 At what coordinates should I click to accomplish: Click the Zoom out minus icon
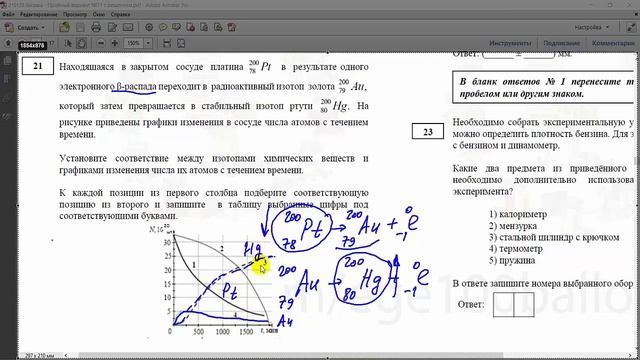[x=101, y=43]
